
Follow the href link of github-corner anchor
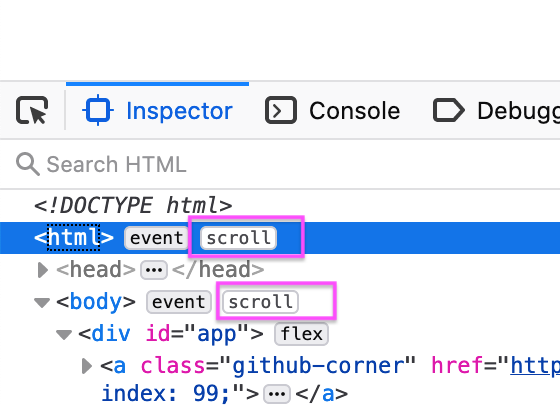click(x=535, y=366)
